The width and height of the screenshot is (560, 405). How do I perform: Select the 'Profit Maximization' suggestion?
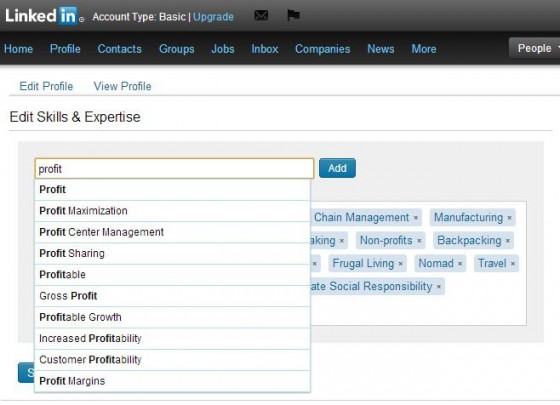tap(172, 211)
